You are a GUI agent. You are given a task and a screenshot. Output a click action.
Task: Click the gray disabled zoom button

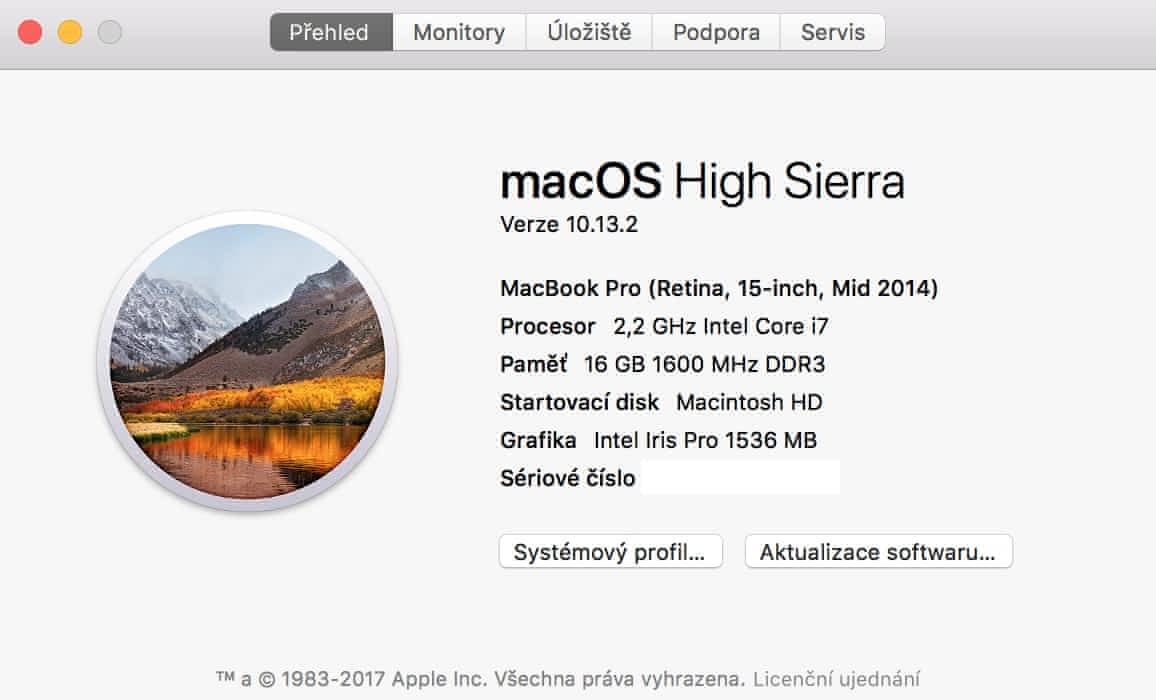110,32
